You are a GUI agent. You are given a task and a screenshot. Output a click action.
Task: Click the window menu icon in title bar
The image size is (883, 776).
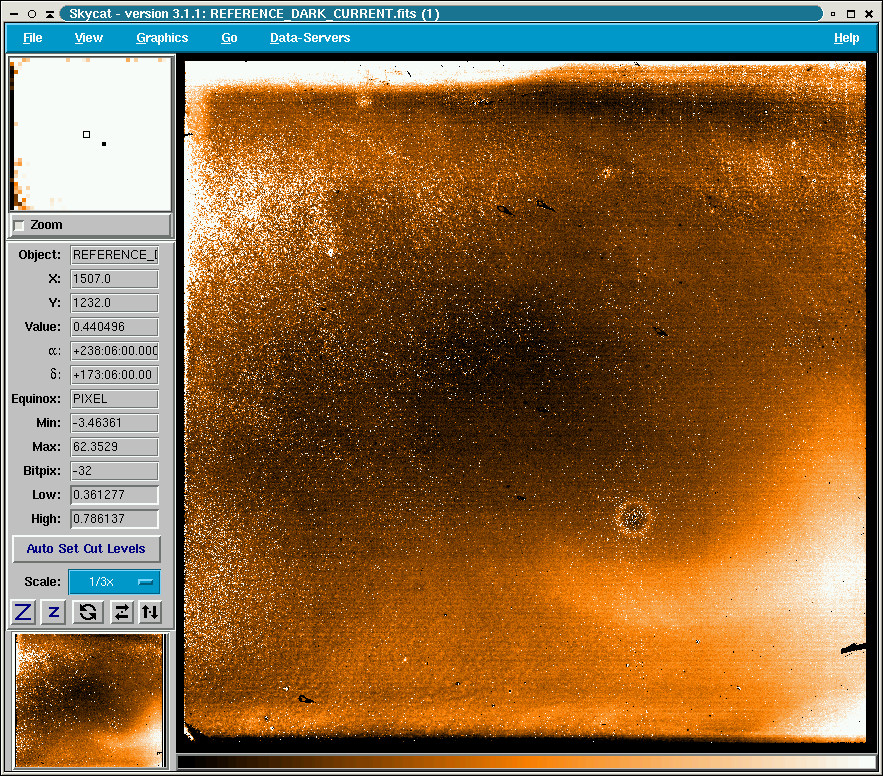(x=13, y=13)
